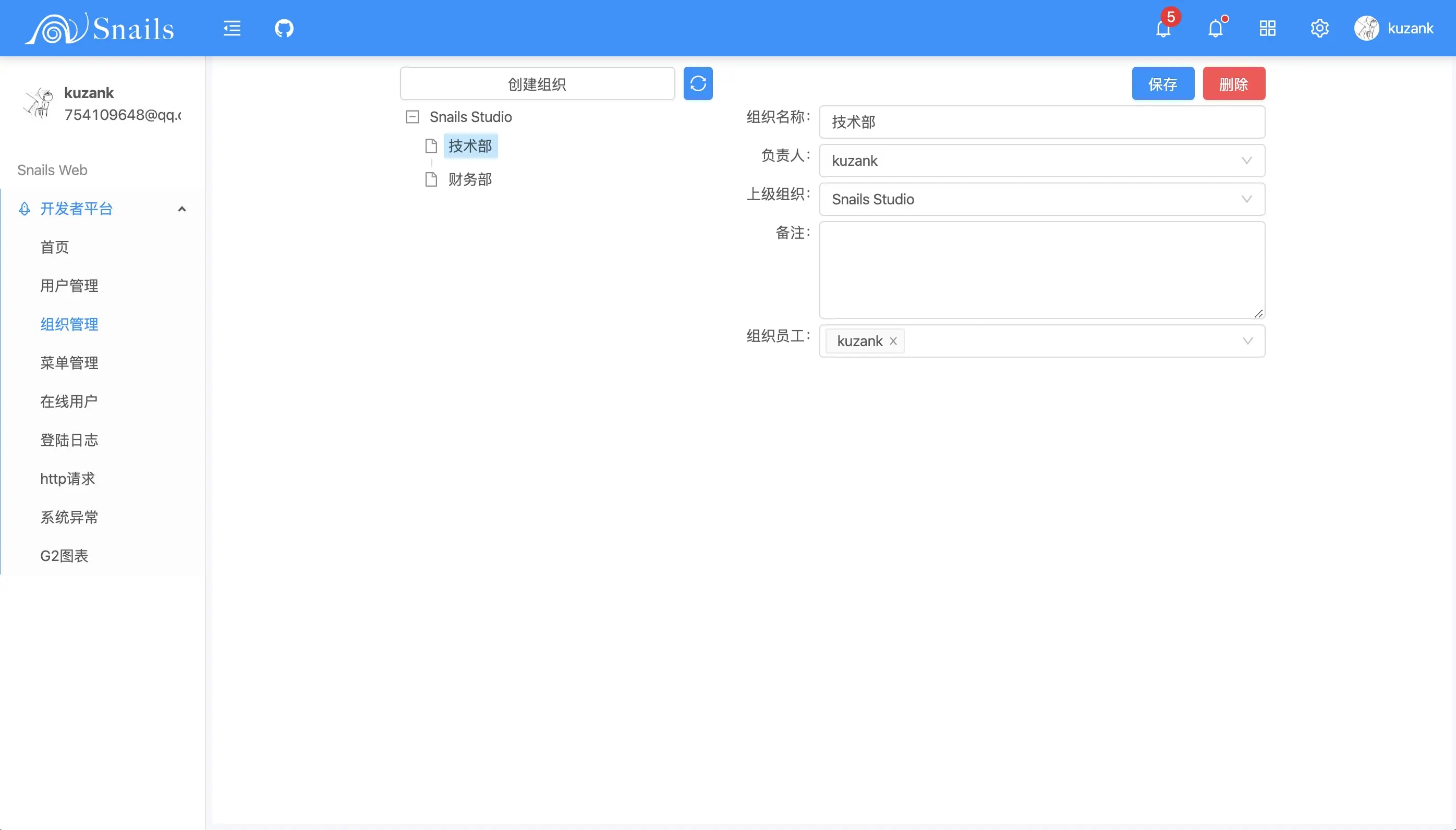
Task: Open 菜单管理 menu item
Action: click(x=69, y=363)
